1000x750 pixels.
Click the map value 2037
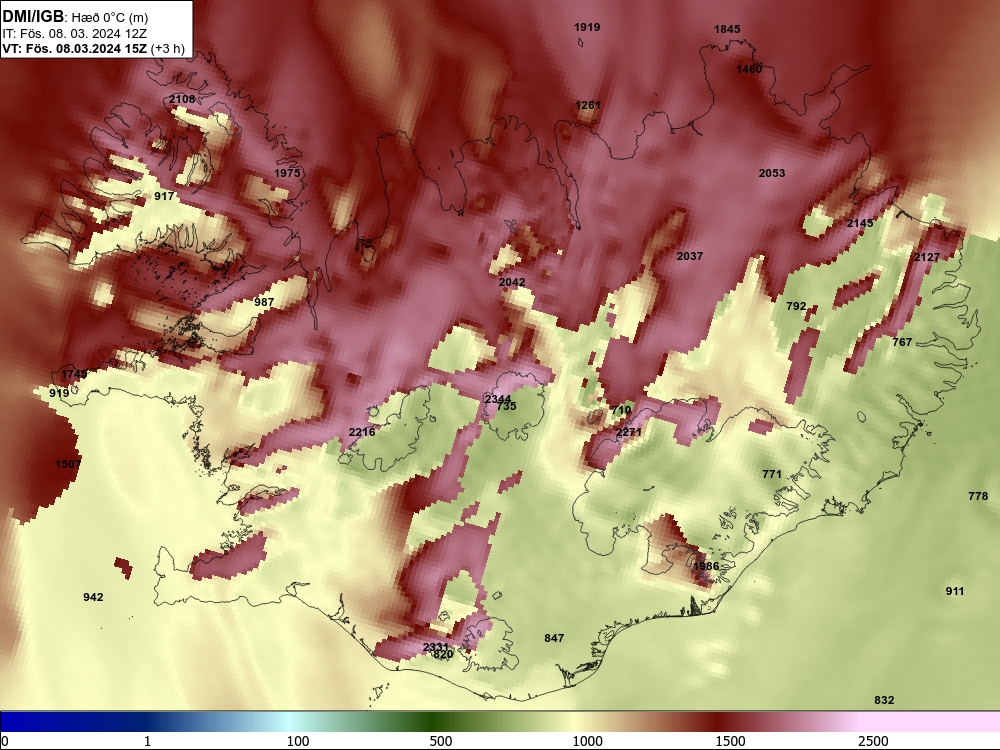(689, 256)
